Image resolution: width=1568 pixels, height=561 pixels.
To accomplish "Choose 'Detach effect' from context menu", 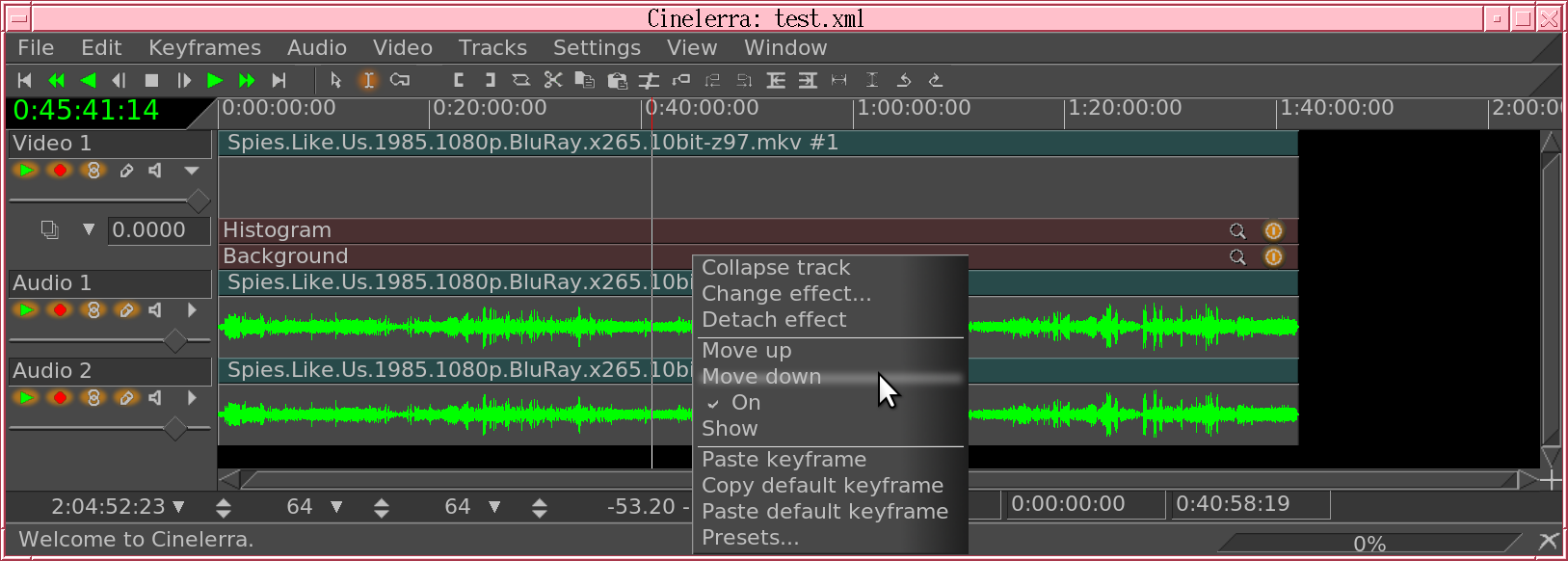I will [774, 320].
